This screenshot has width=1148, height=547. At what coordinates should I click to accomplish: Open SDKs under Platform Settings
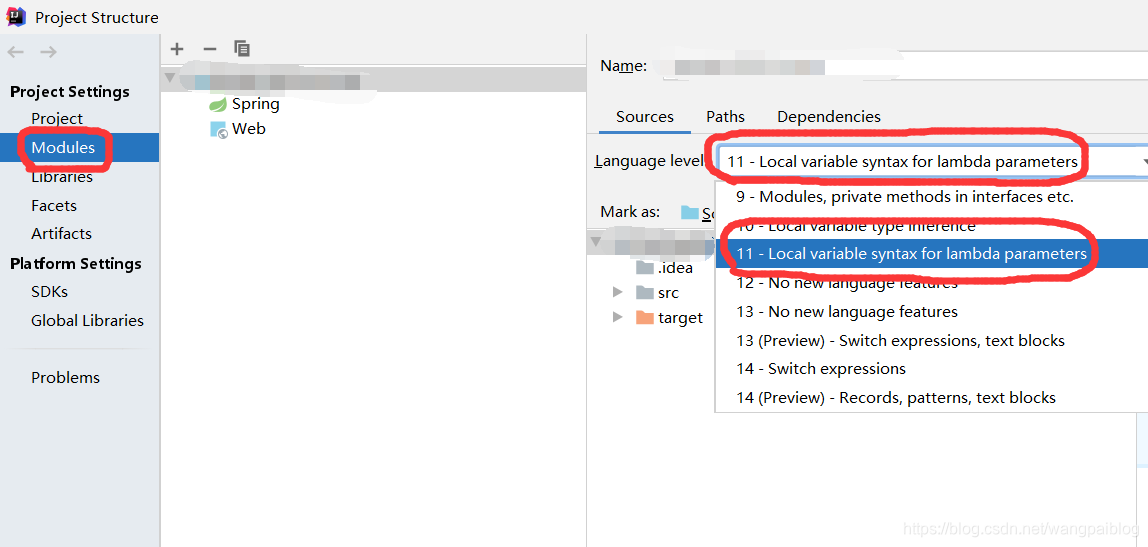coord(49,291)
